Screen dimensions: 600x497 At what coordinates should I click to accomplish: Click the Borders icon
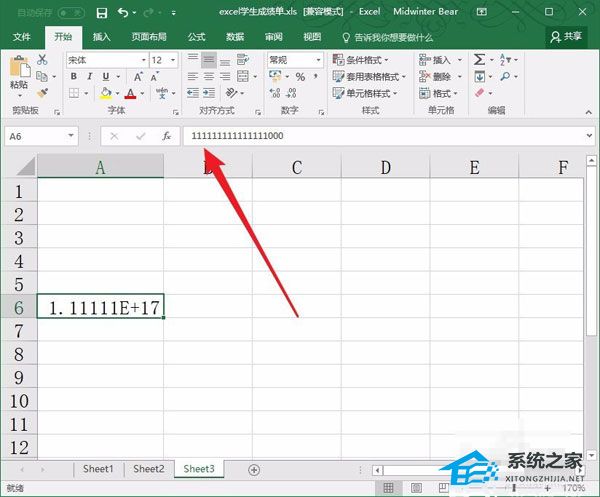tap(74, 93)
